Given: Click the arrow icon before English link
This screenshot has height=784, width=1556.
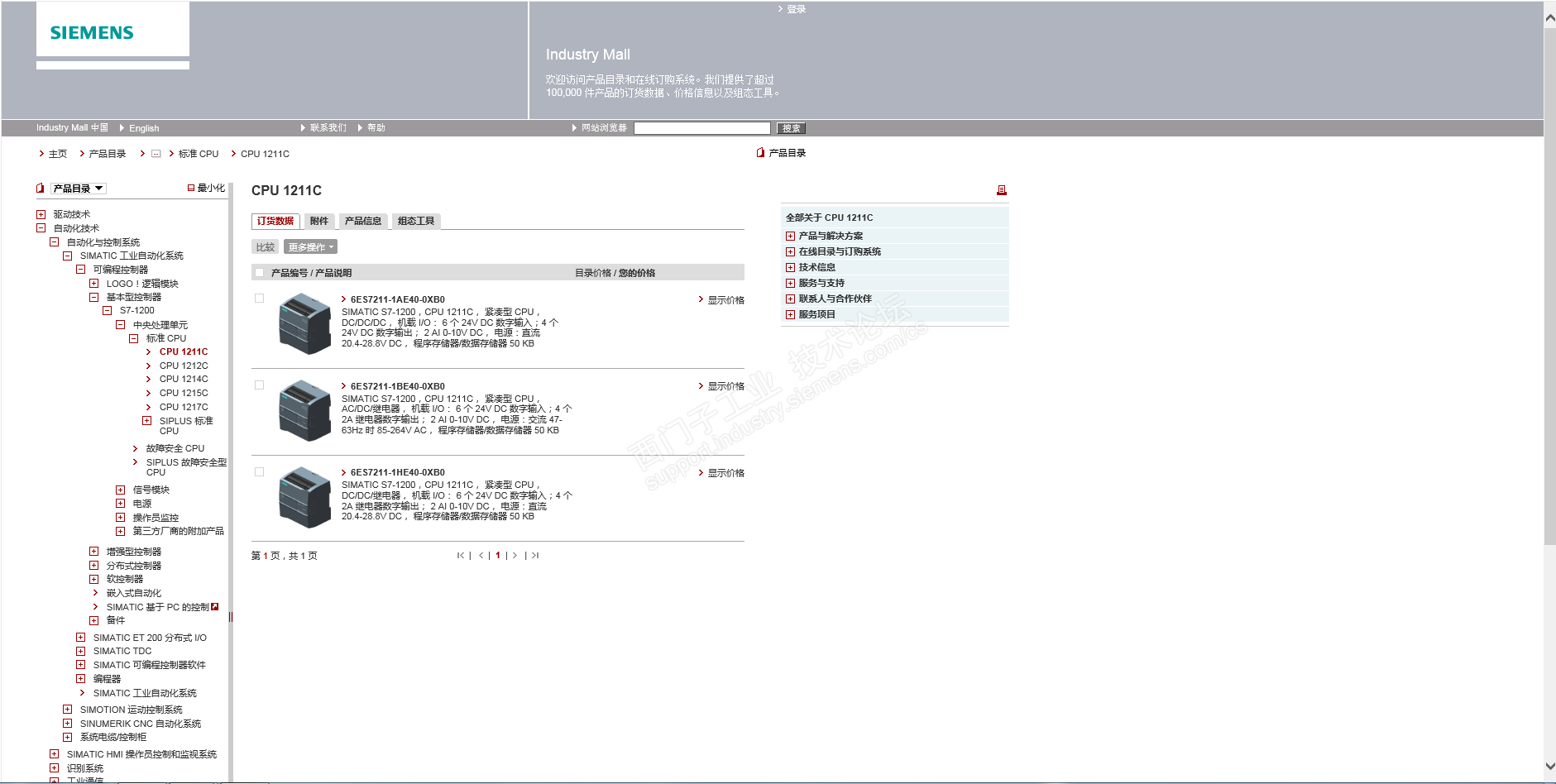Looking at the screenshot, I should (x=122, y=128).
